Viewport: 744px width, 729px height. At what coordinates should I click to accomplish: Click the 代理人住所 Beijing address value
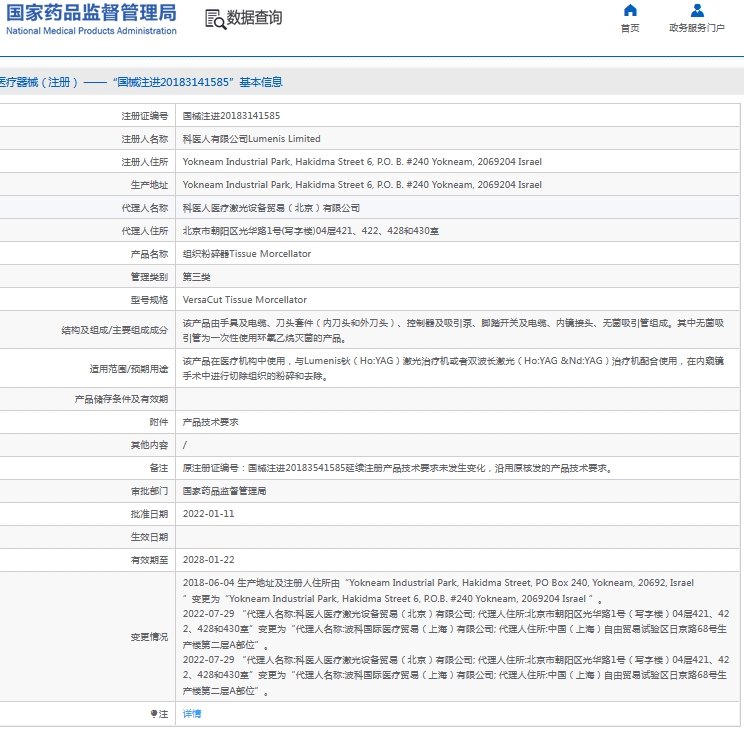(311, 231)
